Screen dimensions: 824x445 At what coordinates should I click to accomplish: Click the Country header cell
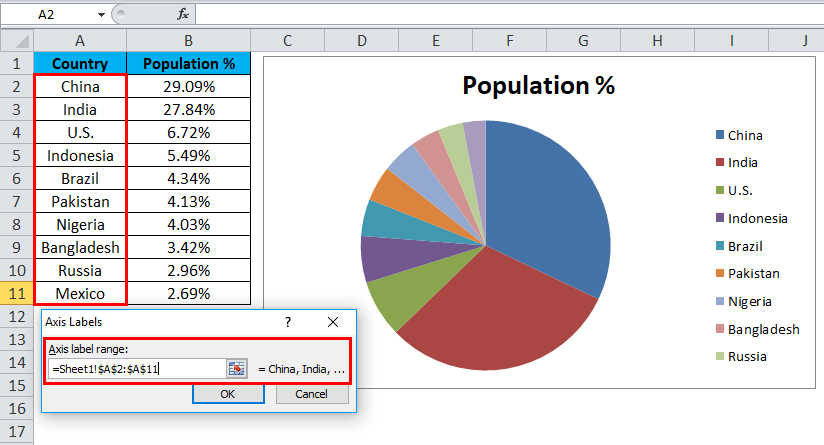80,64
